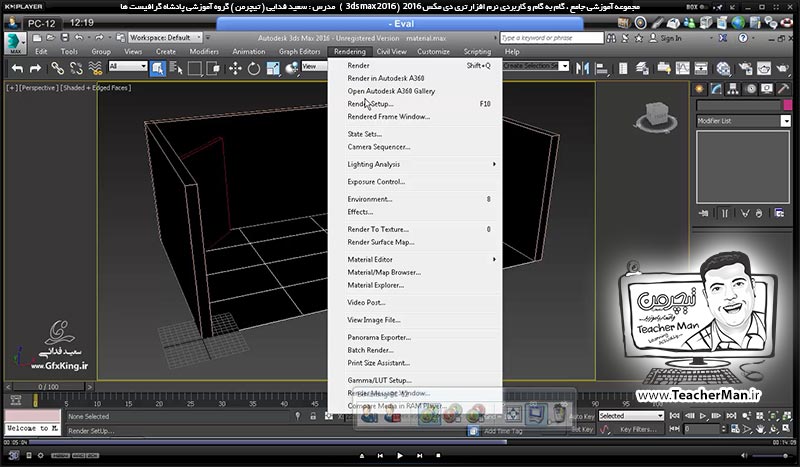
Task: Click the 3ds Max application logo button
Action: (x=15, y=43)
